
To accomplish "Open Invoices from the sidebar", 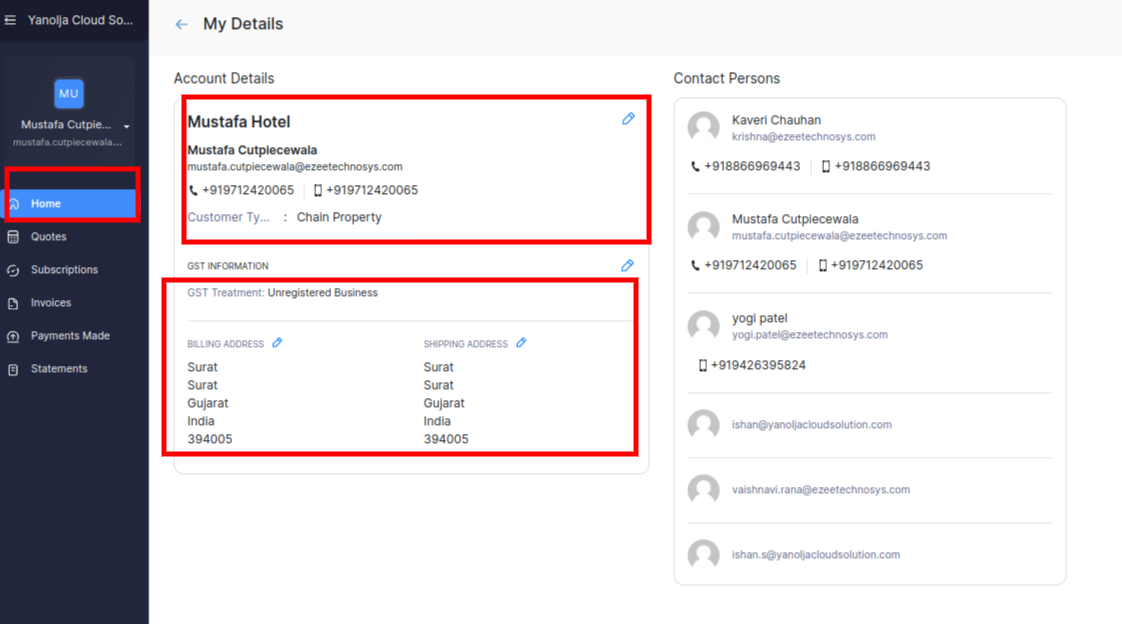I will pyautogui.click(x=51, y=303).
